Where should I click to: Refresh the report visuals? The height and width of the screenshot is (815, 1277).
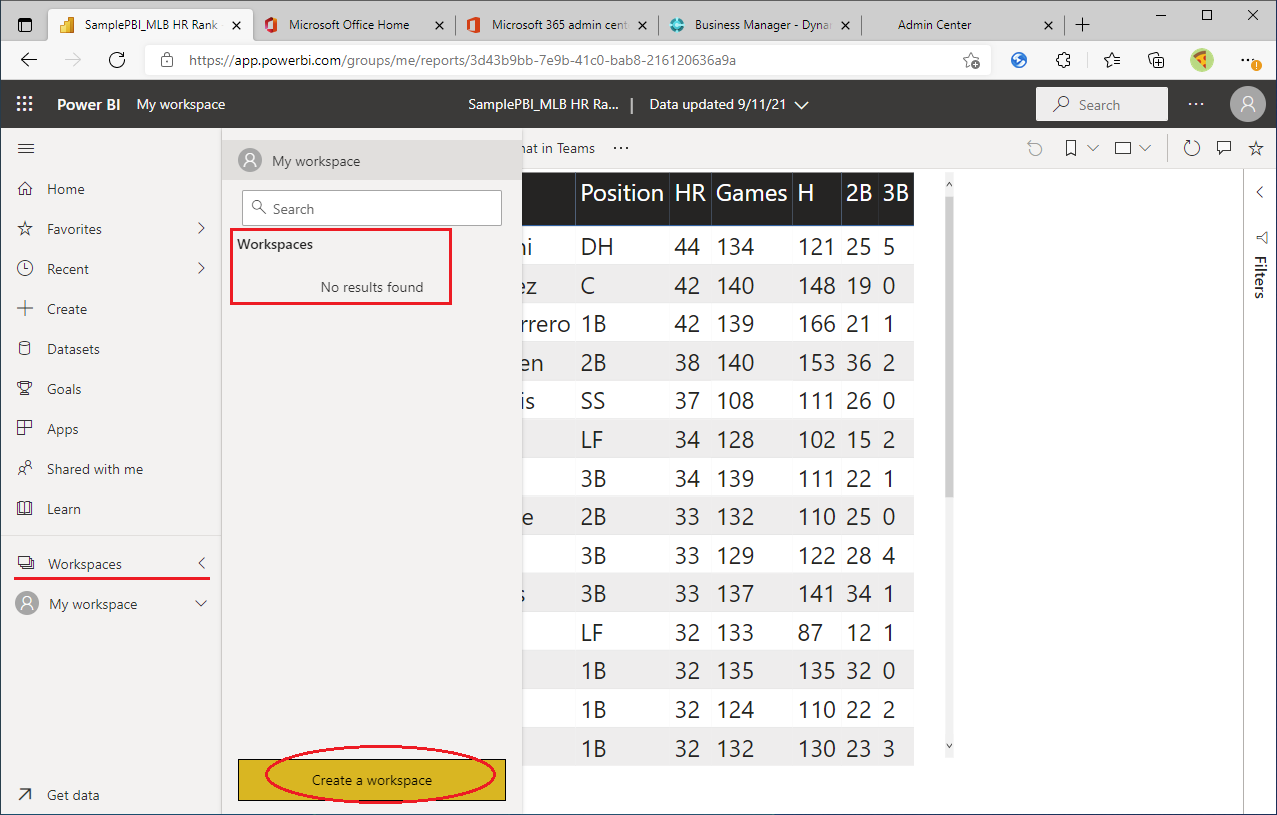point(1191,147)
